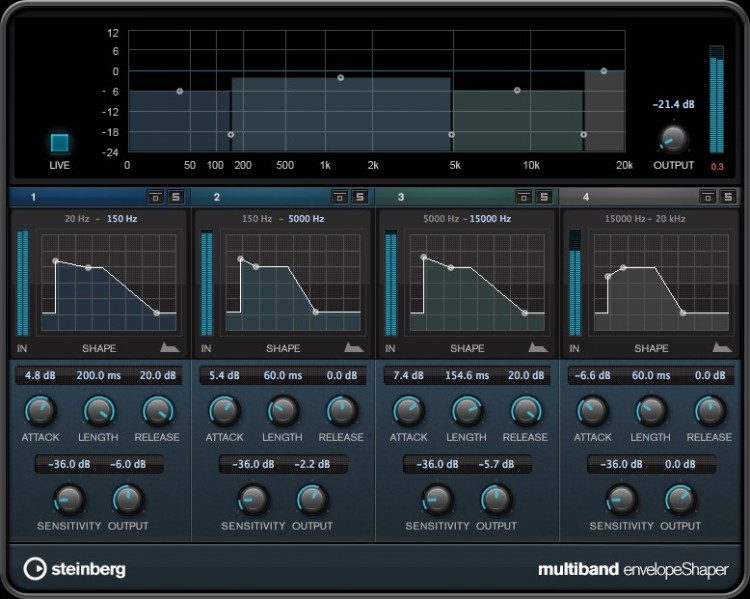Click band 1 level handle in frequency display

(180, 91)
